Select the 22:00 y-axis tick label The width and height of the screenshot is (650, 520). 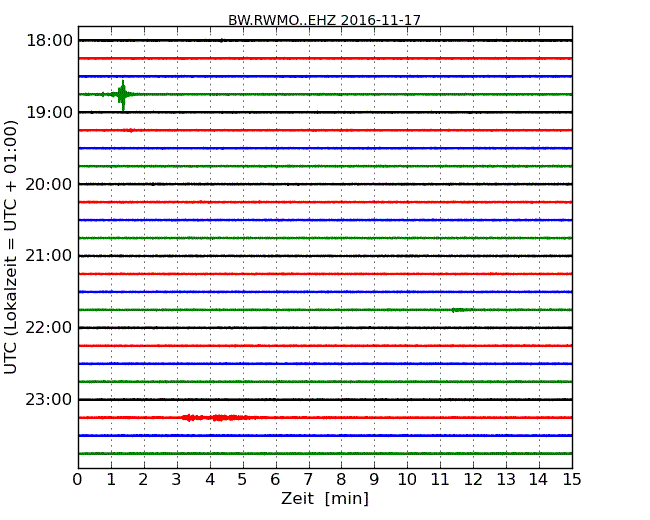point(49,328)
